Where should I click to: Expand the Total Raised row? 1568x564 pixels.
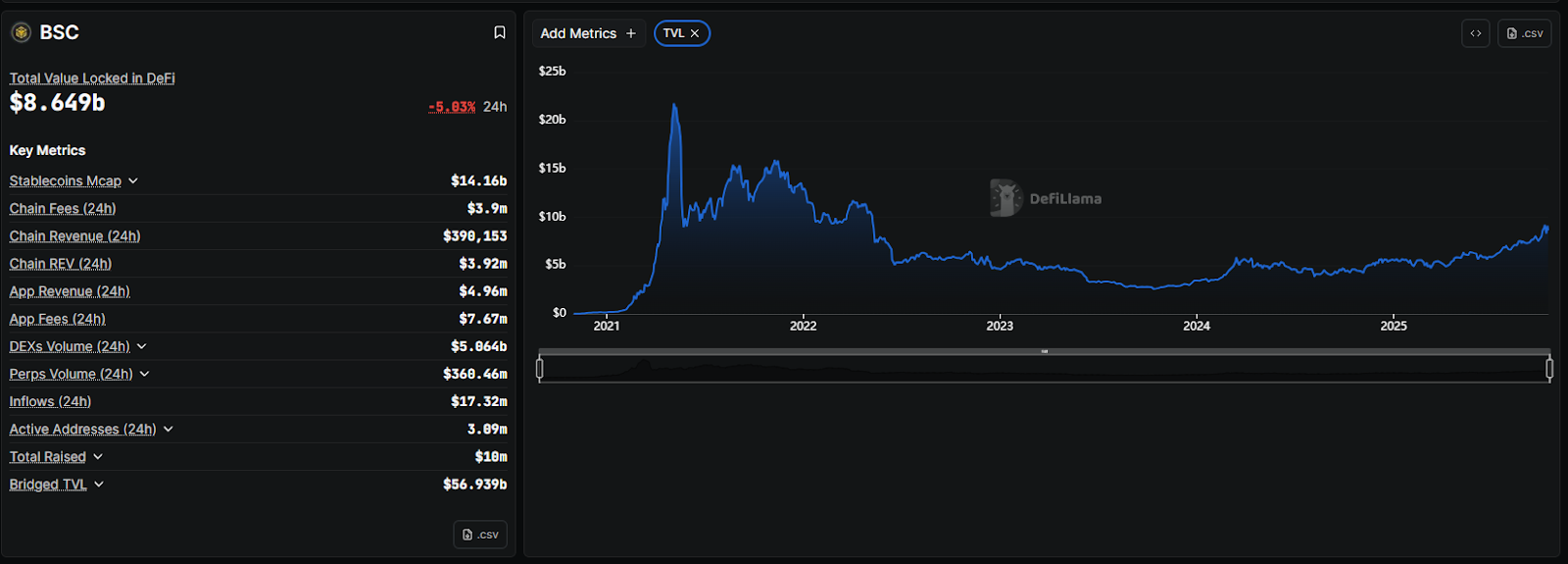pos(98,457)
